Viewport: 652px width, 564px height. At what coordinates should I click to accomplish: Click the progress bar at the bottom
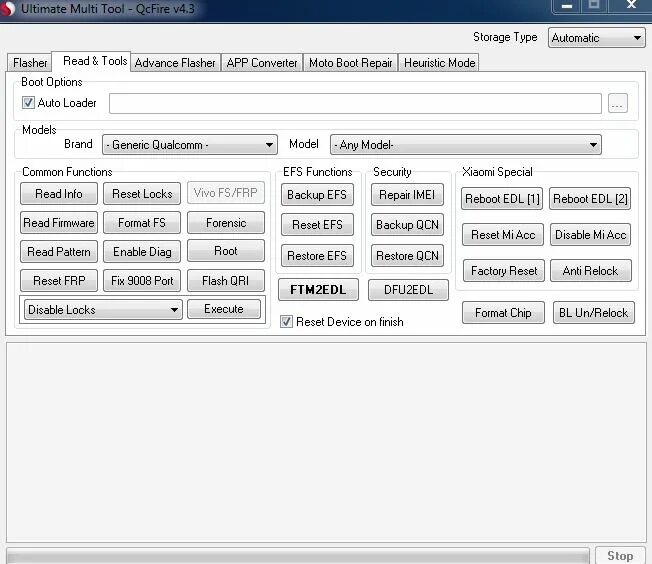(298, 556)
